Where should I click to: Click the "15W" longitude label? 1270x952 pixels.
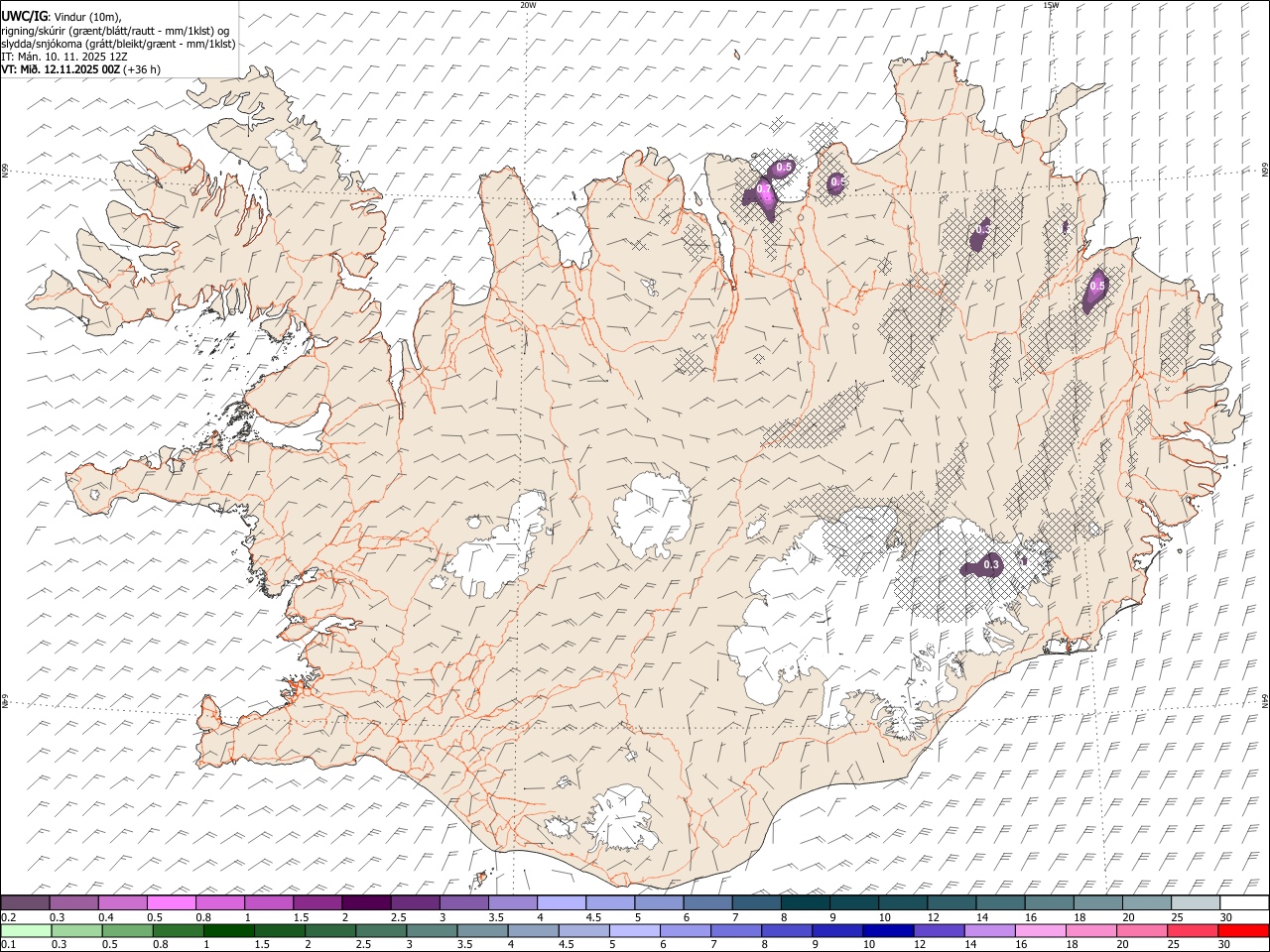pos(1051,5)
